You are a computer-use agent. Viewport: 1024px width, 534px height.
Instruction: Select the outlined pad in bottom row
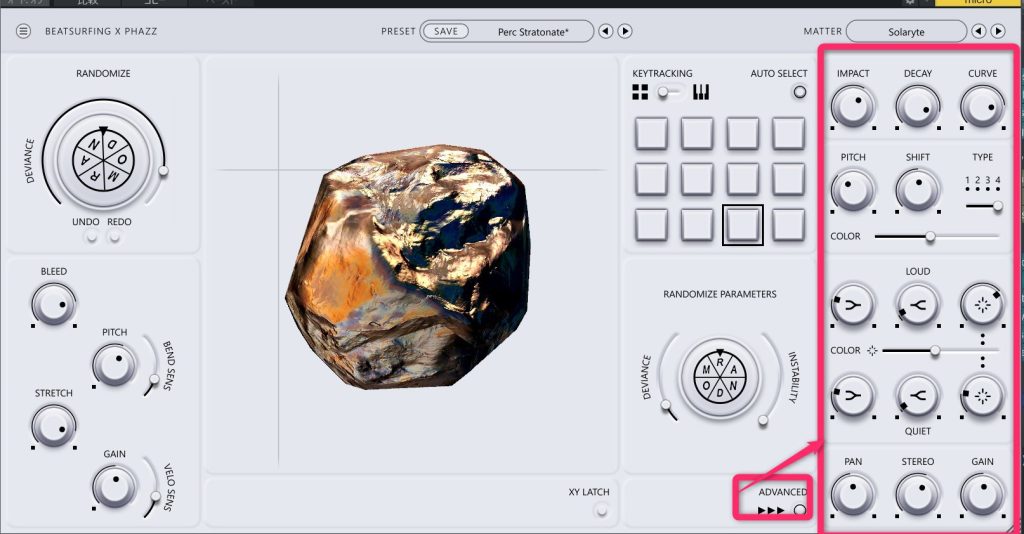coord(742,225)
